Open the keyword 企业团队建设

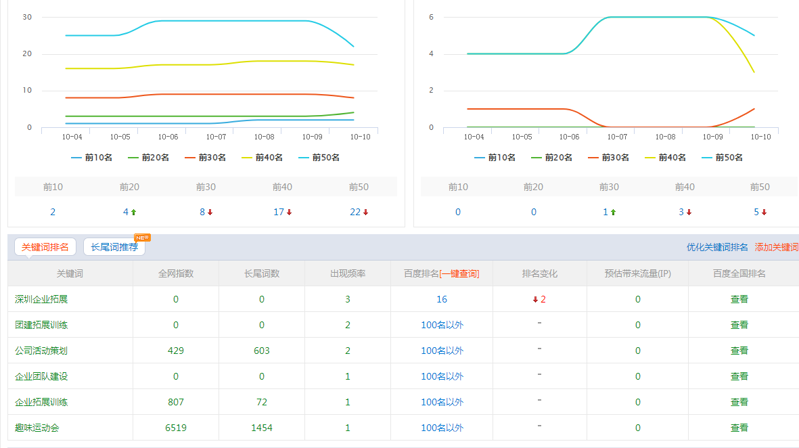point(41,376)
